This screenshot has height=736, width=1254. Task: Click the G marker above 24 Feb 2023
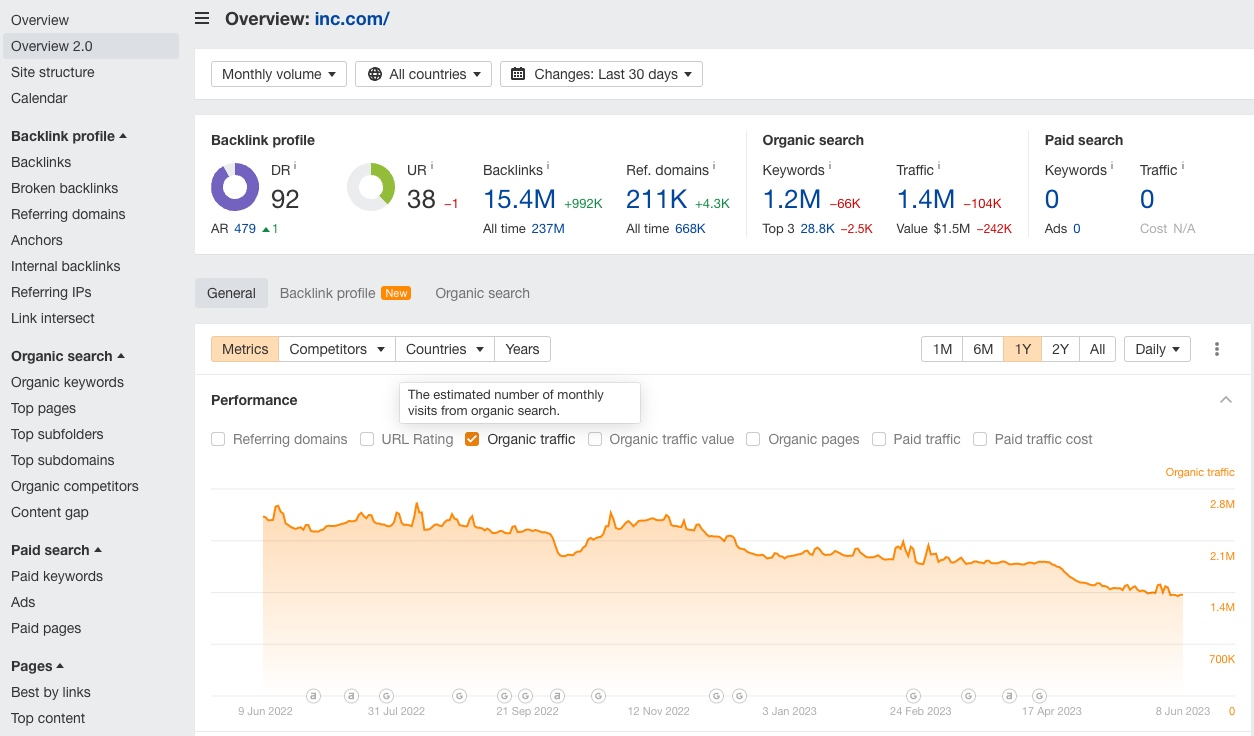[x=913, y=695]
